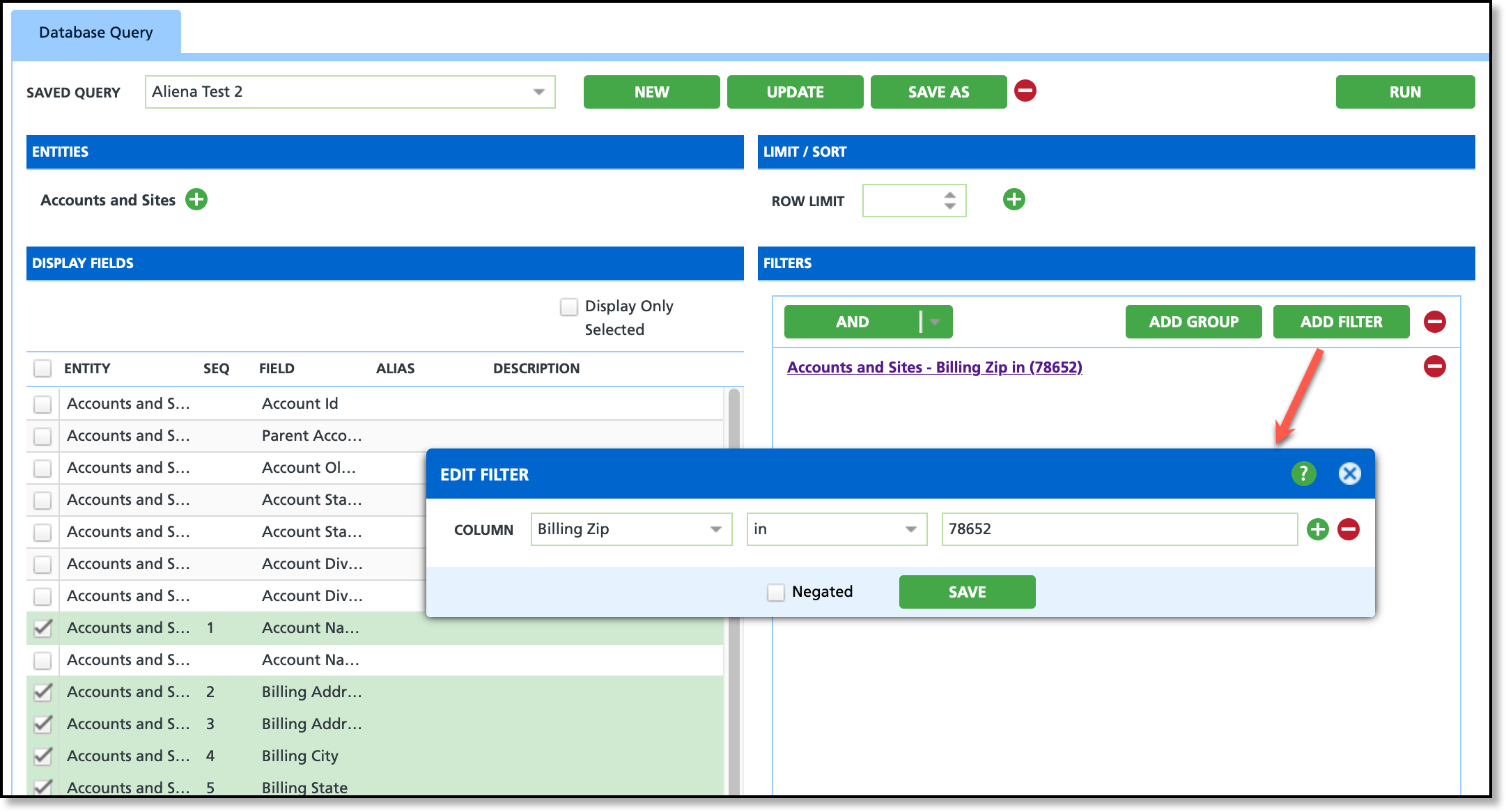
Task: Check the Account Id field row
Action: click(x=43, y=404)
